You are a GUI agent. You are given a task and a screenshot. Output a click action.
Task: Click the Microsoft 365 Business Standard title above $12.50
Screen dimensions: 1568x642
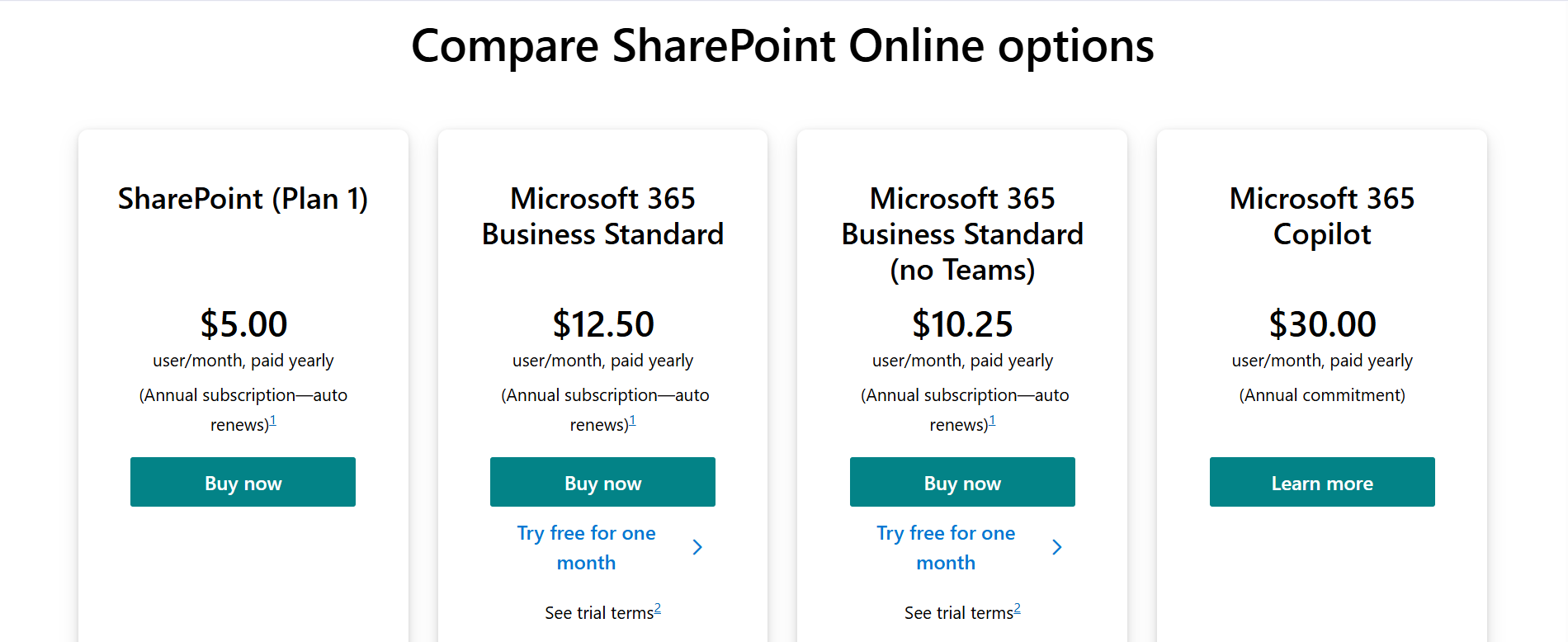(602, 216)
